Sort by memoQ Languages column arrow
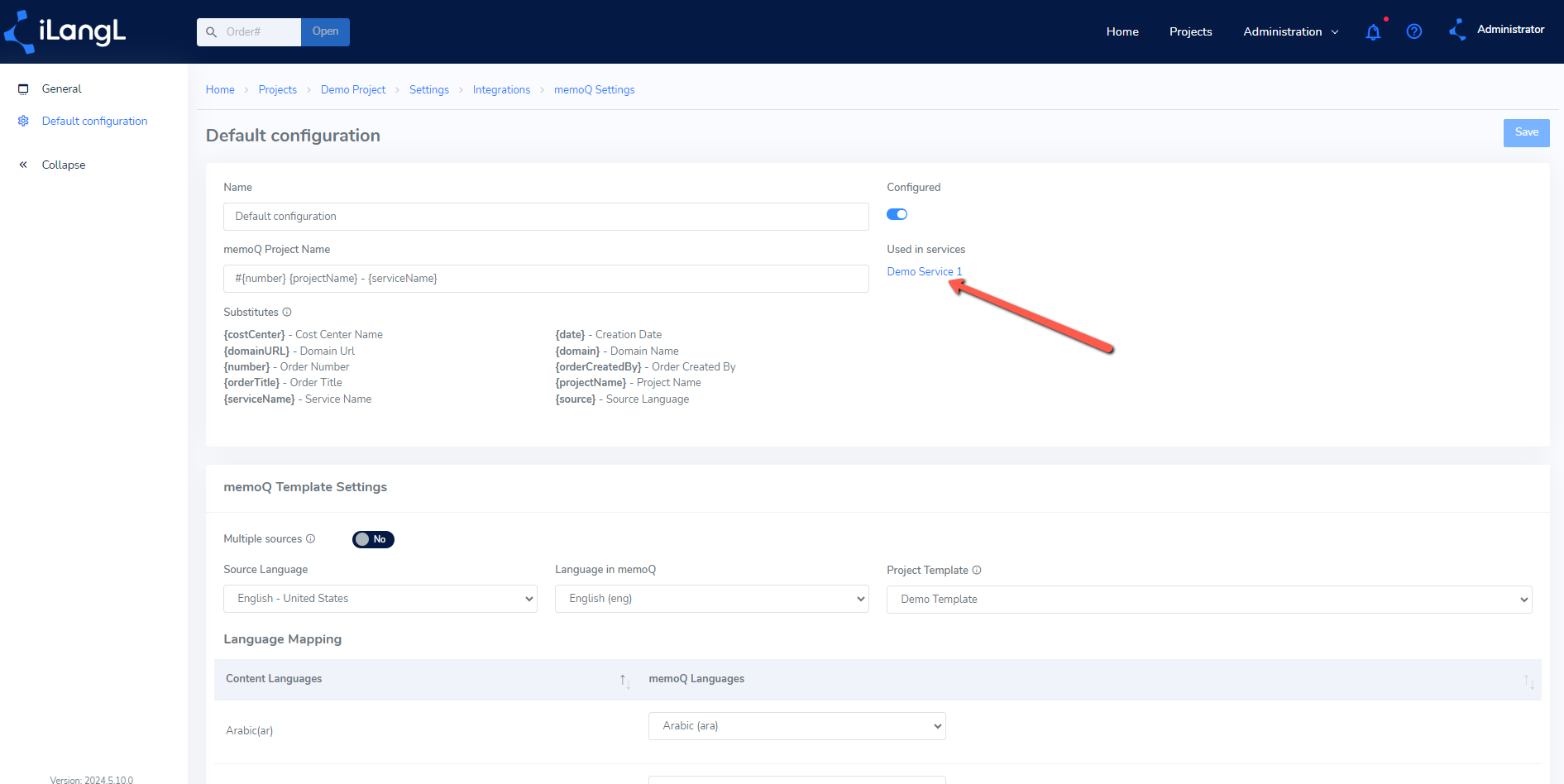The width and height of the screenshot is (1564, 784). coord(1528,680)
